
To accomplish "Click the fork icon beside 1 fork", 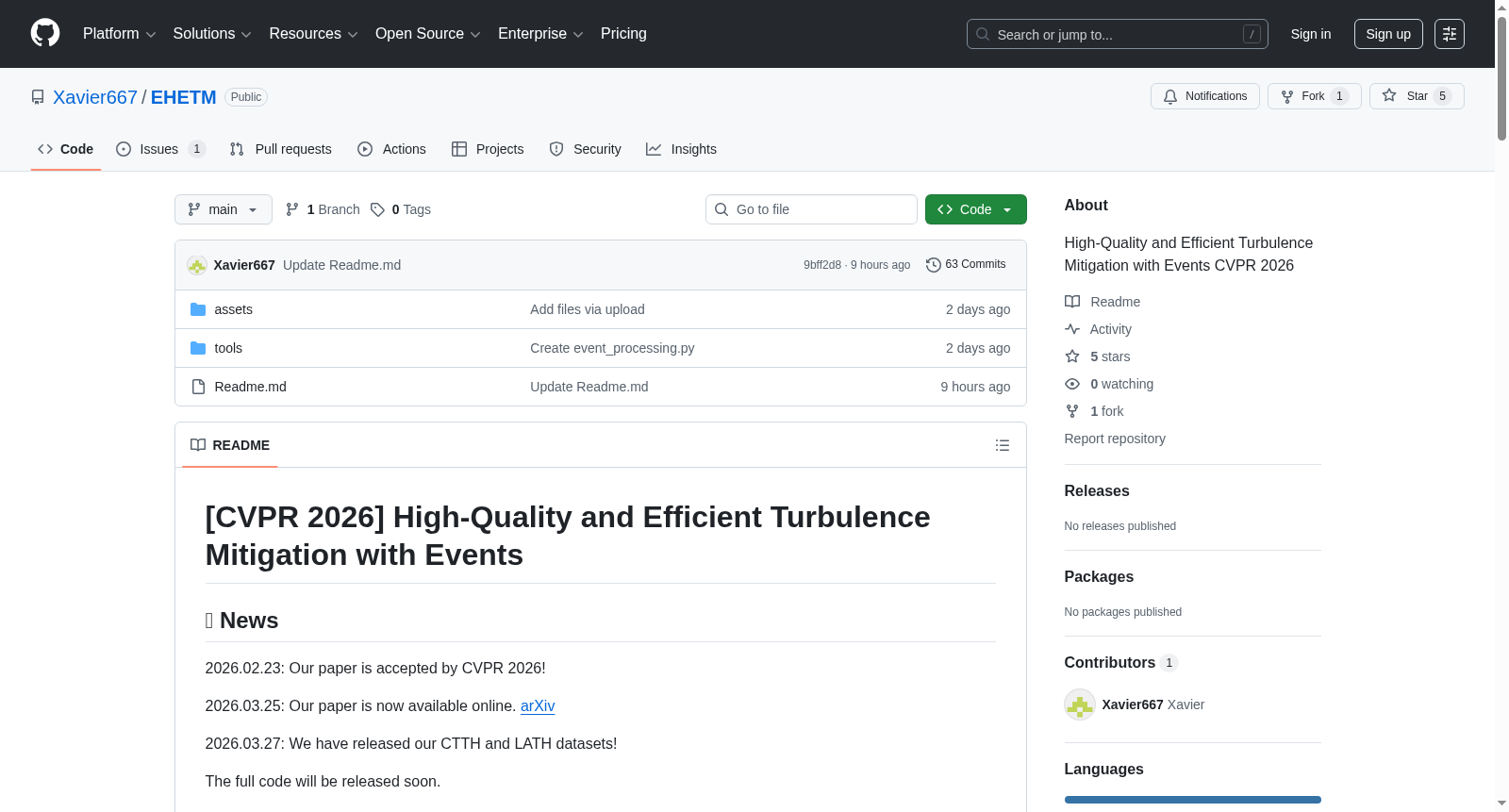I will click(x=1072, y=411).
